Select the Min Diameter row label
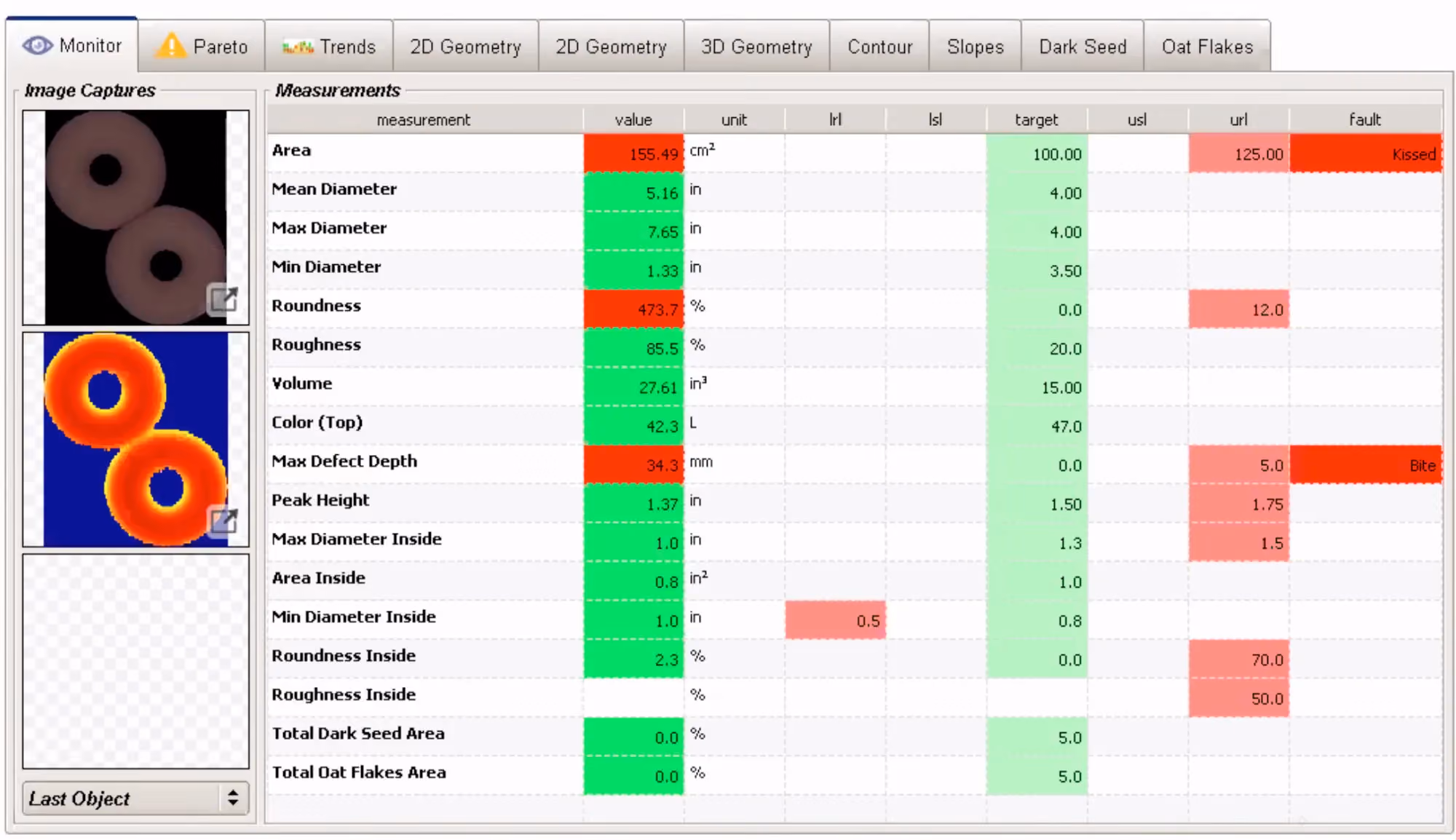Image resolution: width=1456 pixels, height=840 pixels. [326, 266]
